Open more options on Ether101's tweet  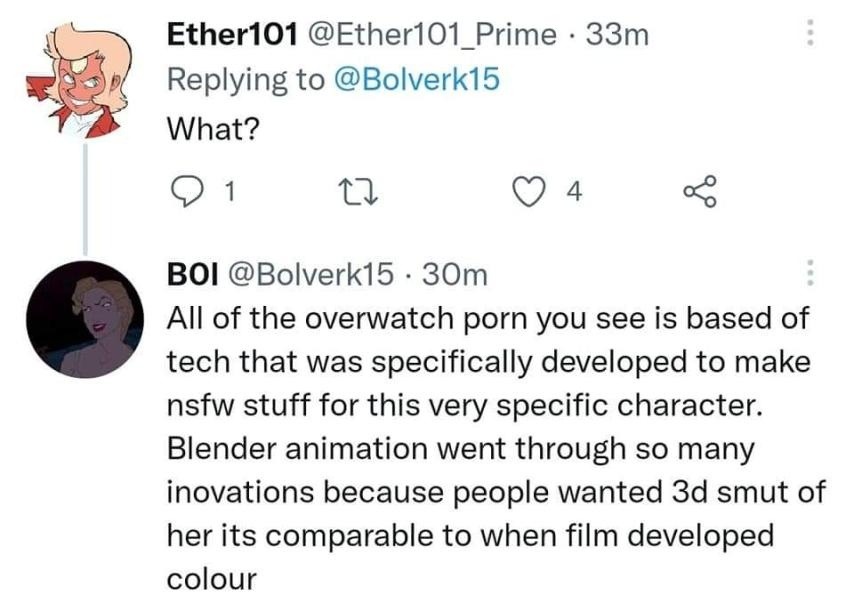point(812,36)
